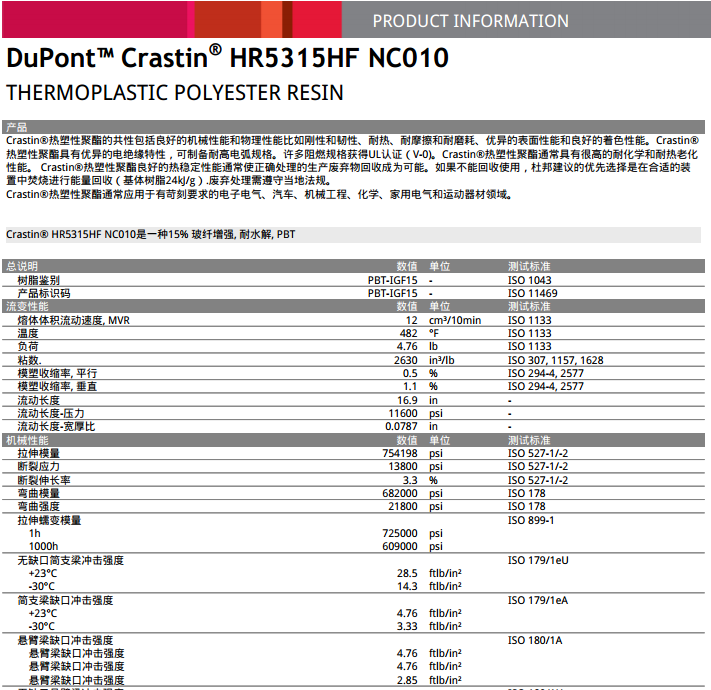Click the 弯曲模量 row's ISO 178 standard
Image resolution: width=711 pixels, height=690 pixels.
tap(526, 493)
